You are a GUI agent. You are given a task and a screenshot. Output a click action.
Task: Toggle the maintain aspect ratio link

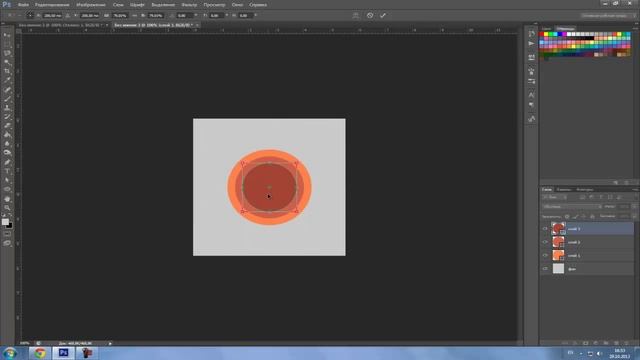pos(134,16)
